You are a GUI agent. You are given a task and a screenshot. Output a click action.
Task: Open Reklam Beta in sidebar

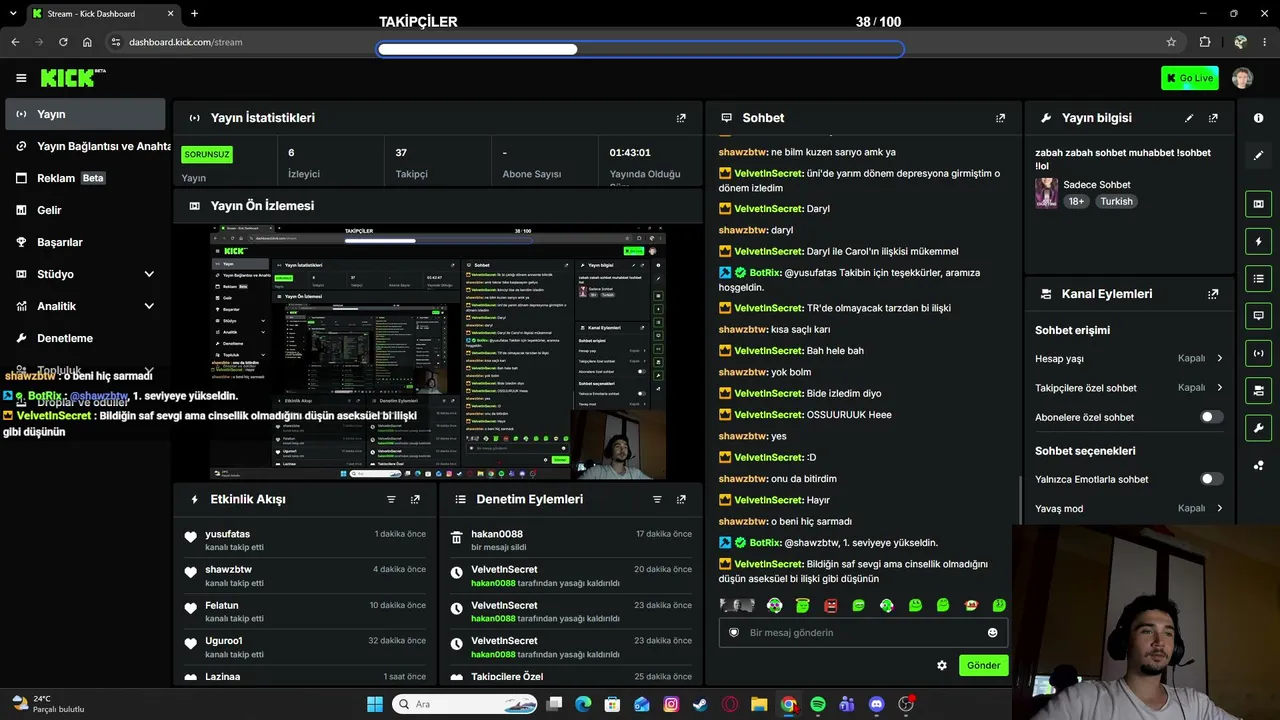85,178
